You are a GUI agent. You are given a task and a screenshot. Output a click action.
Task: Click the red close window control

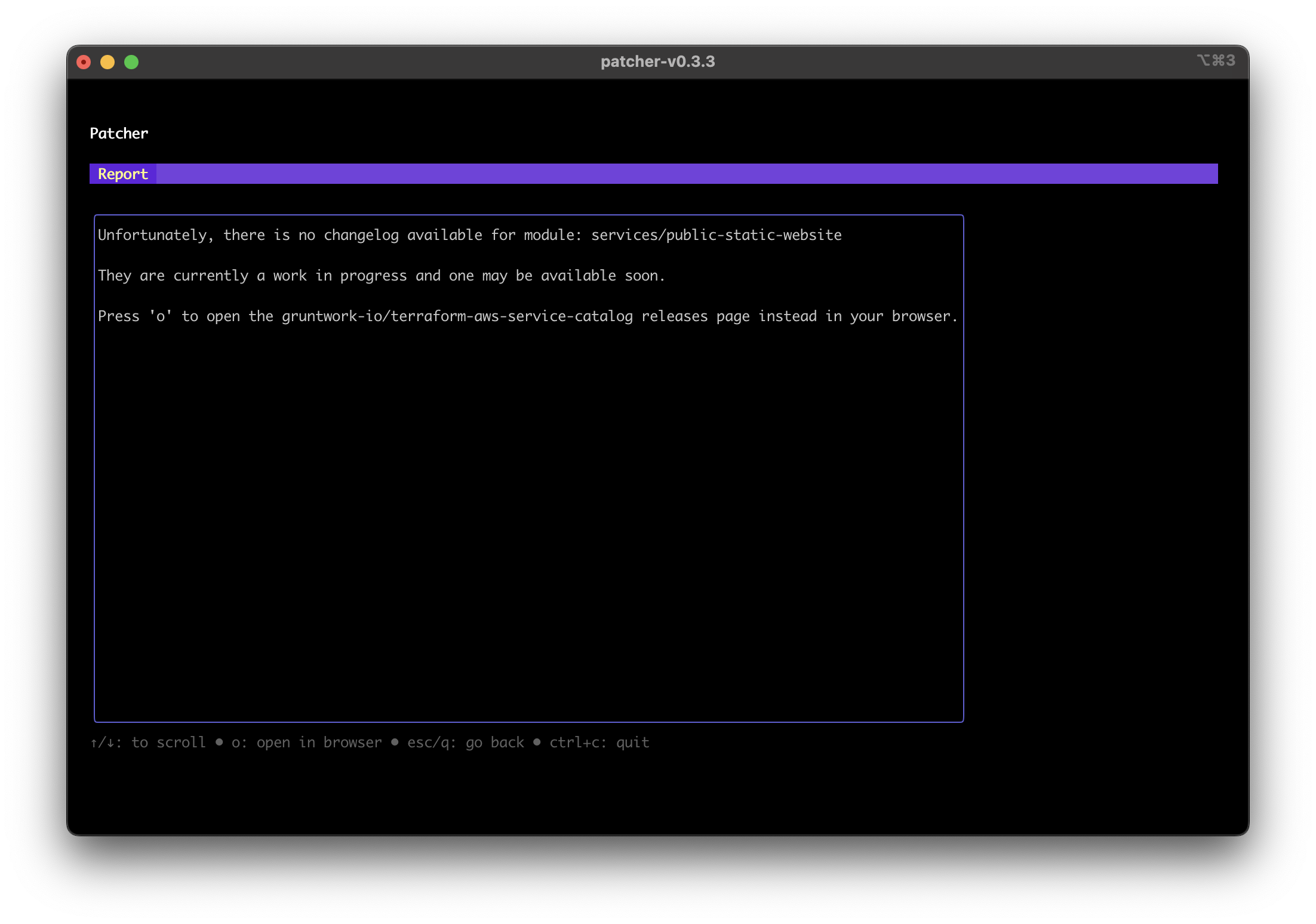point(84,61)
